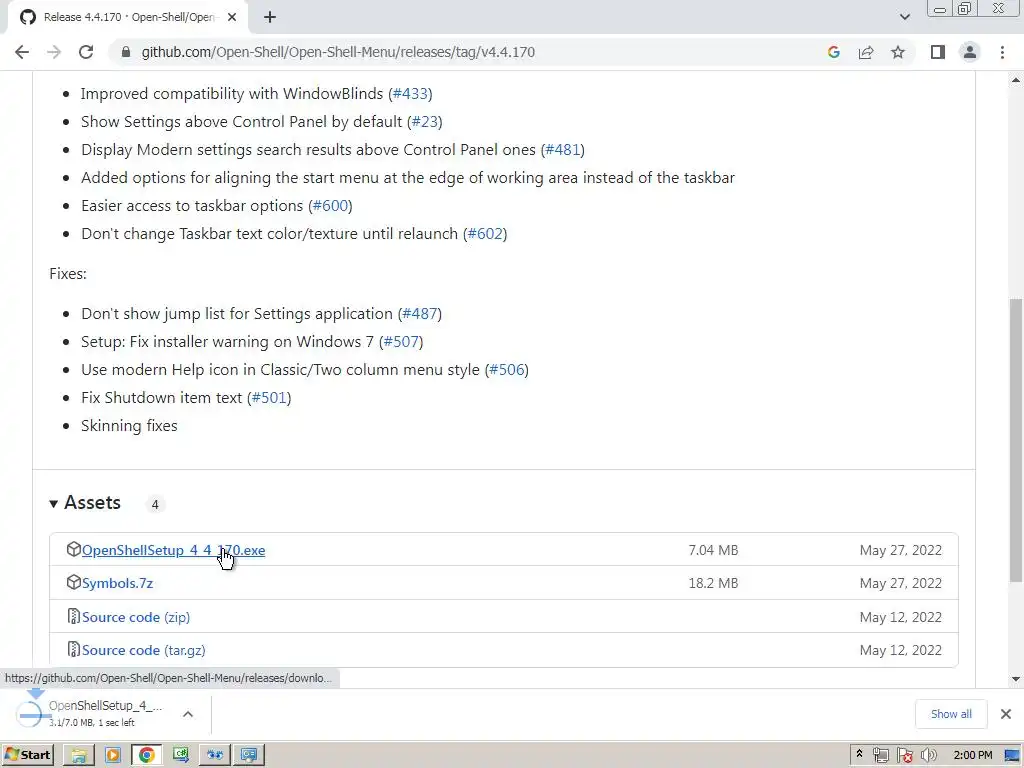1024x768 pixels.
Task: Open File Explorer from the taskbar
Action: point(79,755)
